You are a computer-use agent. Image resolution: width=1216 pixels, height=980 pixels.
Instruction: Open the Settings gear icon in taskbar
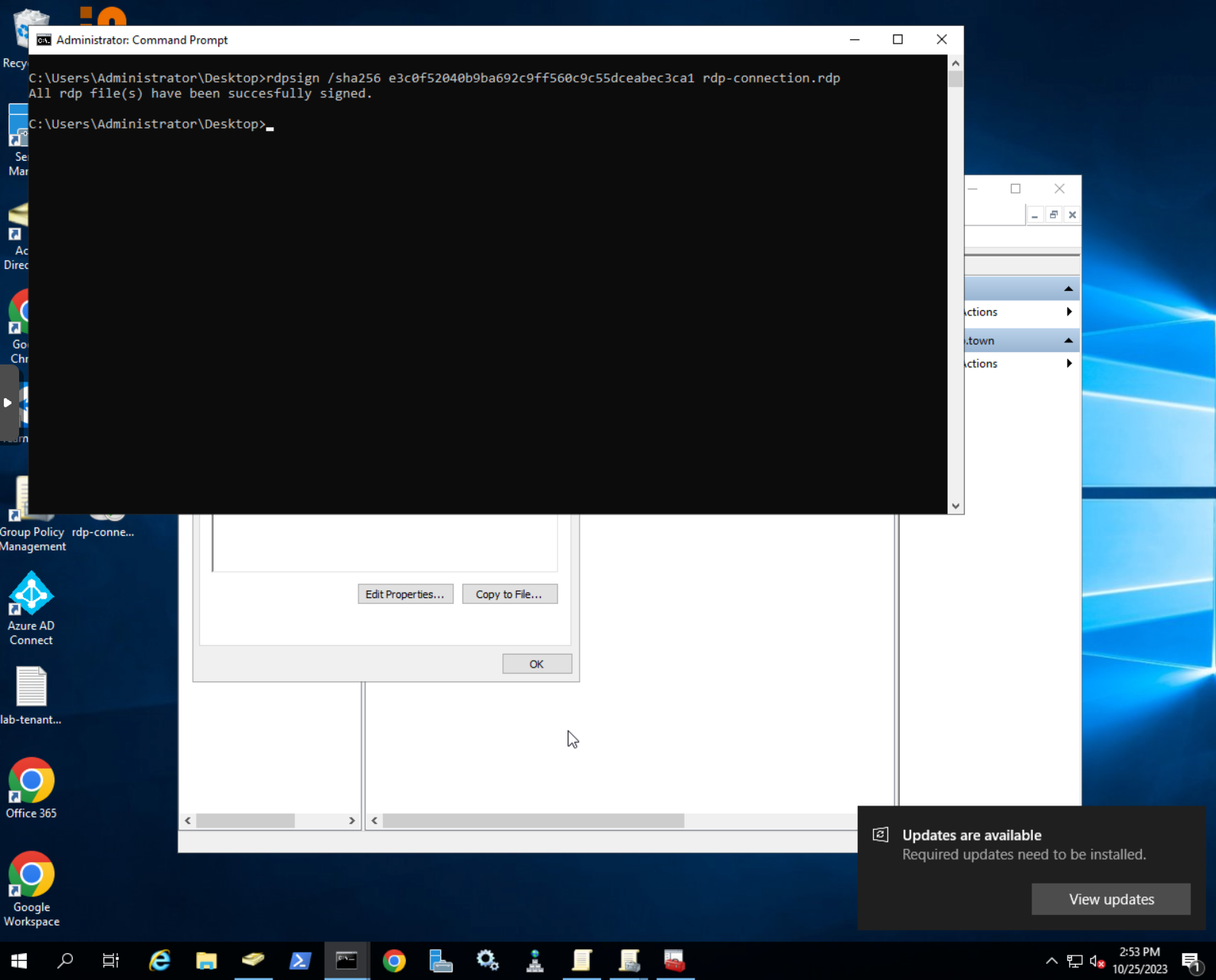tap(488, 960)
